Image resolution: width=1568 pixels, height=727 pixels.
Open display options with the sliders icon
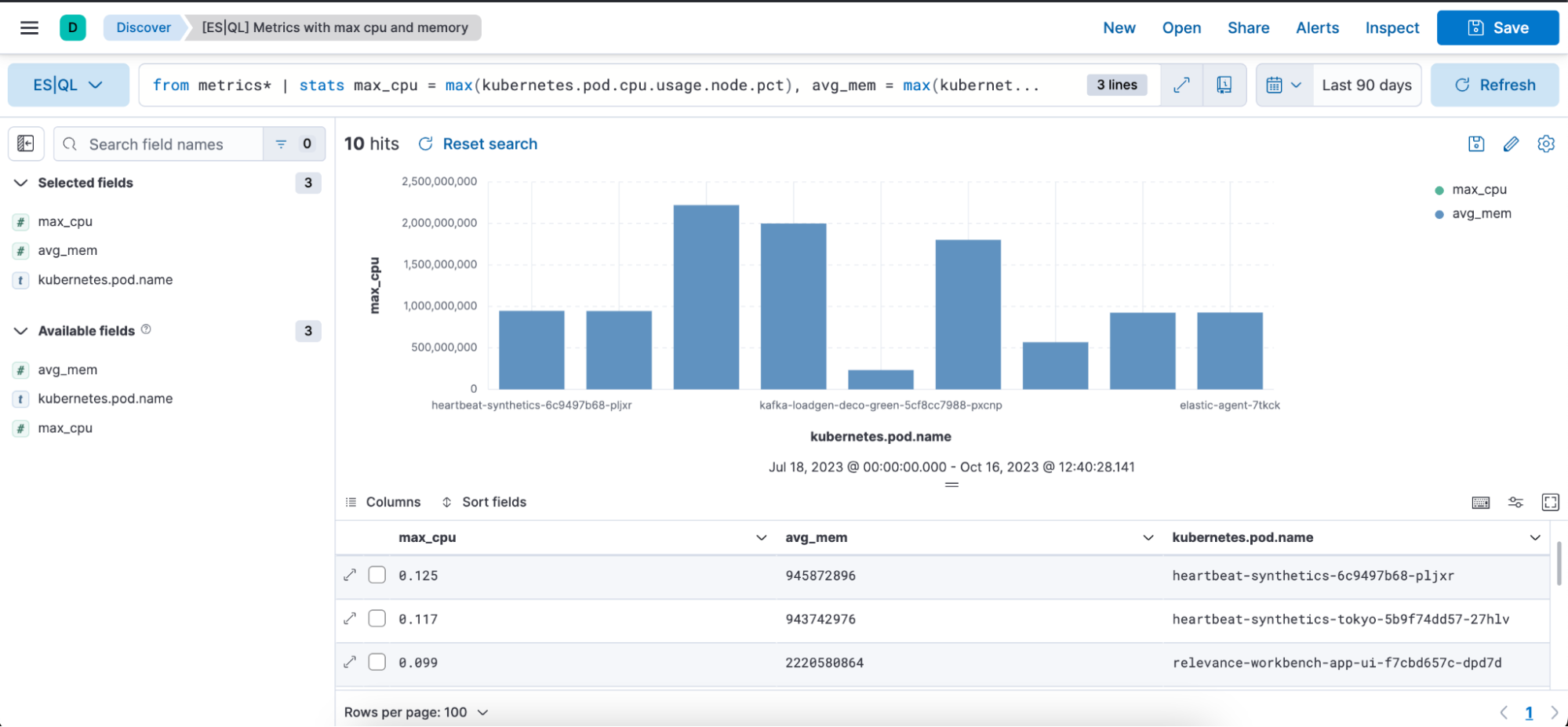[x=1515, y=502]
